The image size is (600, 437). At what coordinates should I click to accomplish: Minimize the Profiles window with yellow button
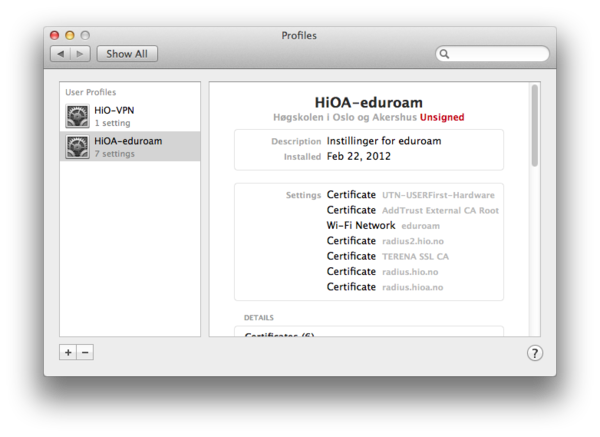pos(70,36)
